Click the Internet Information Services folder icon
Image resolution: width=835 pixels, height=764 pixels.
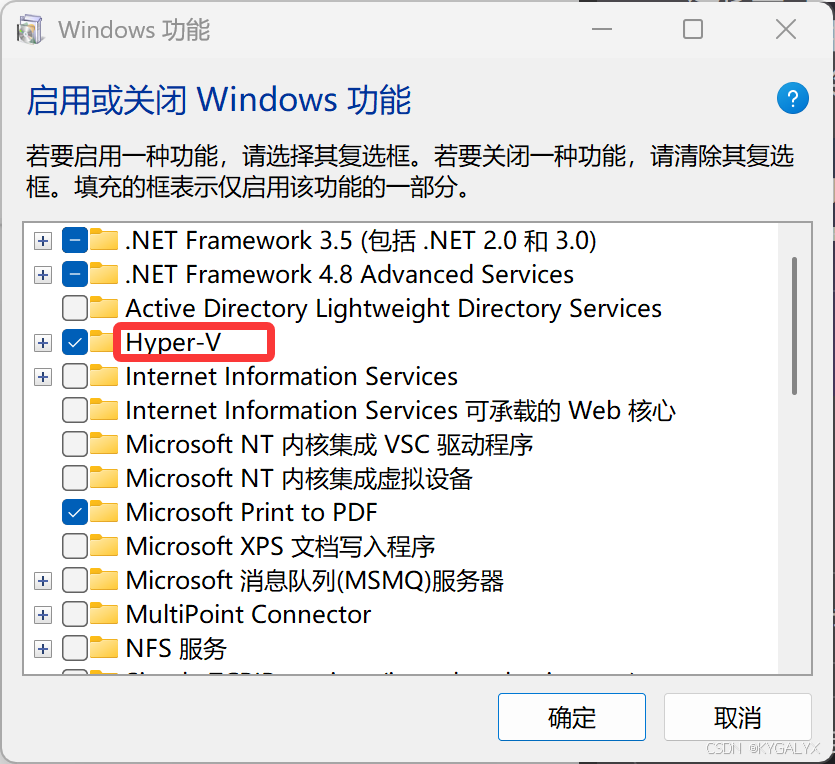pos(103,376)
